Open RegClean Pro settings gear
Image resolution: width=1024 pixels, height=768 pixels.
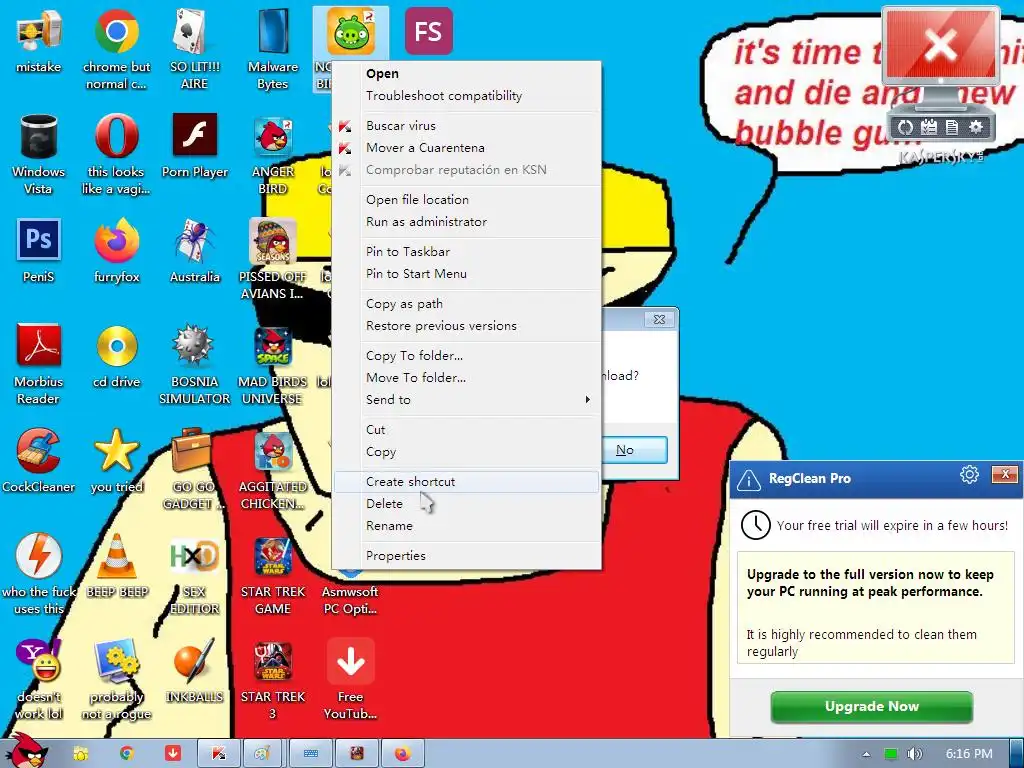969,475
